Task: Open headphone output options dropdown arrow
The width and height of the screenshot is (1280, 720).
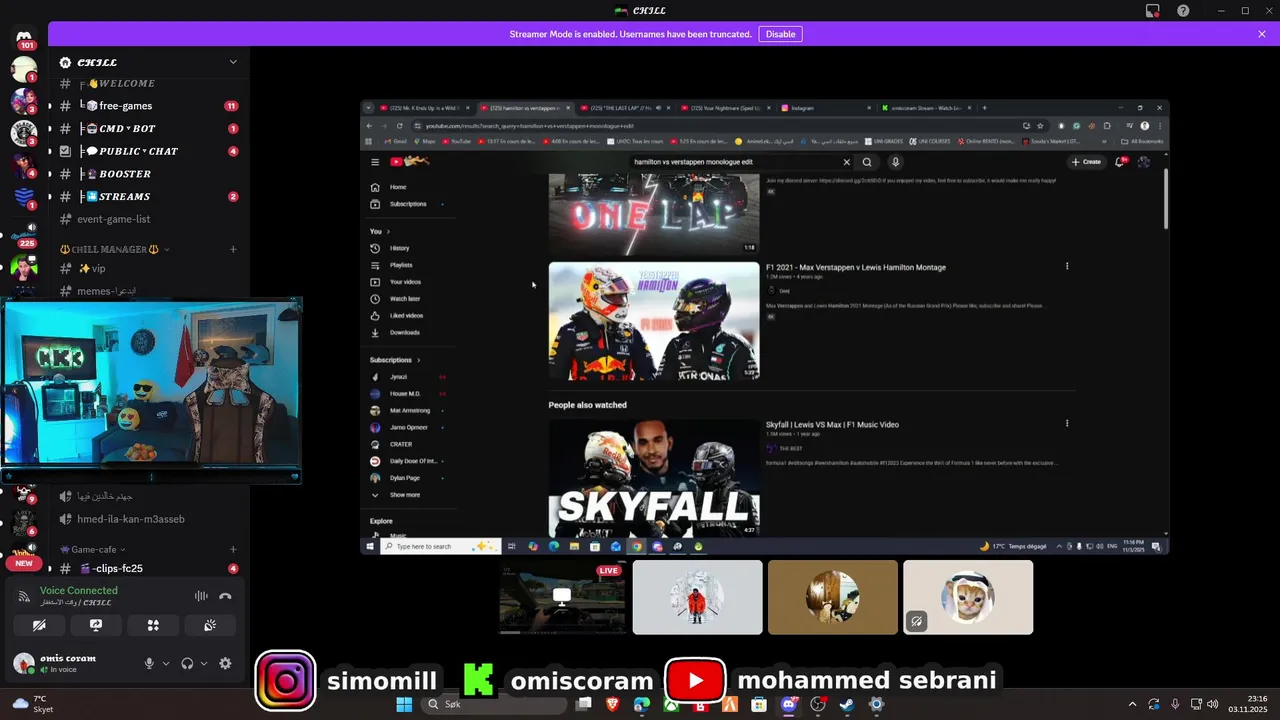Action: (204, 663)
